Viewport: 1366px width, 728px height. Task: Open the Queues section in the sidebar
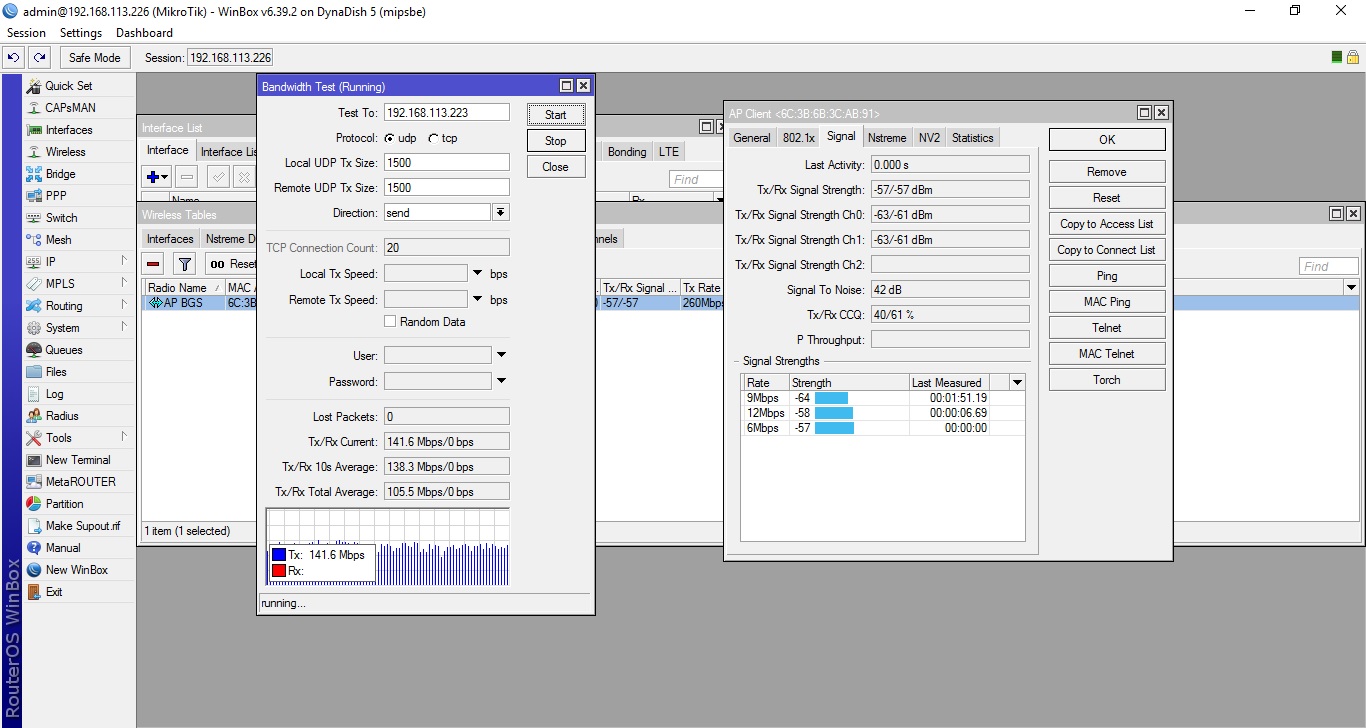click(63, 350)
